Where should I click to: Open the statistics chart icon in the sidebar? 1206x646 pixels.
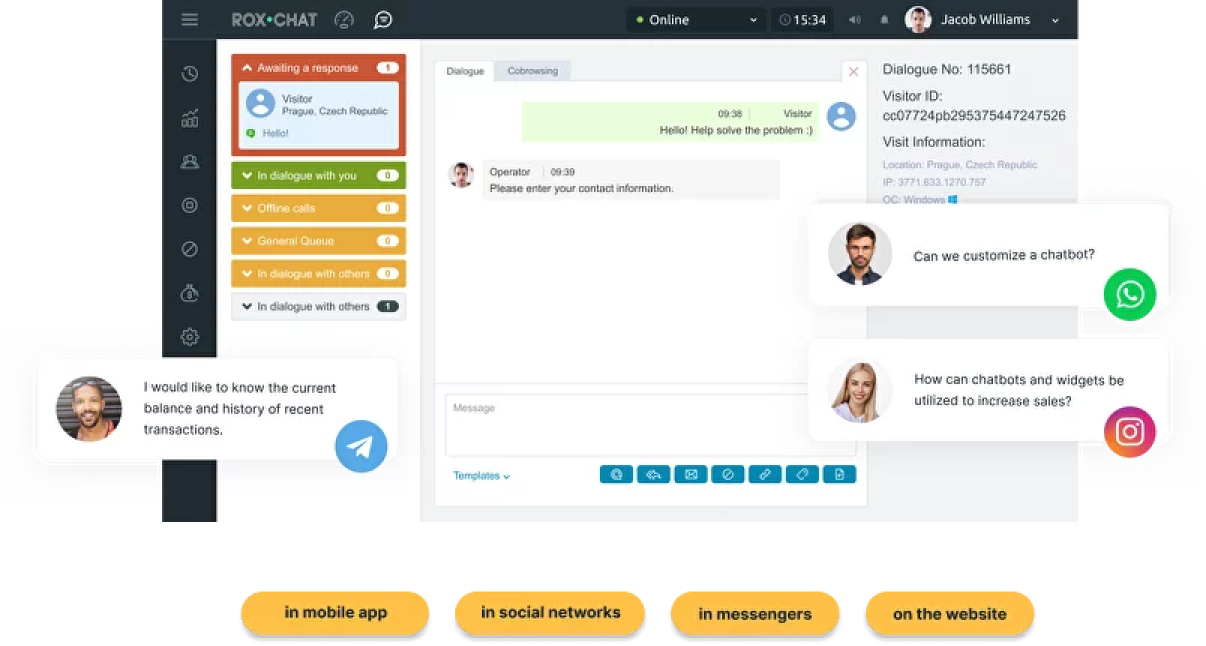[190, 118]
